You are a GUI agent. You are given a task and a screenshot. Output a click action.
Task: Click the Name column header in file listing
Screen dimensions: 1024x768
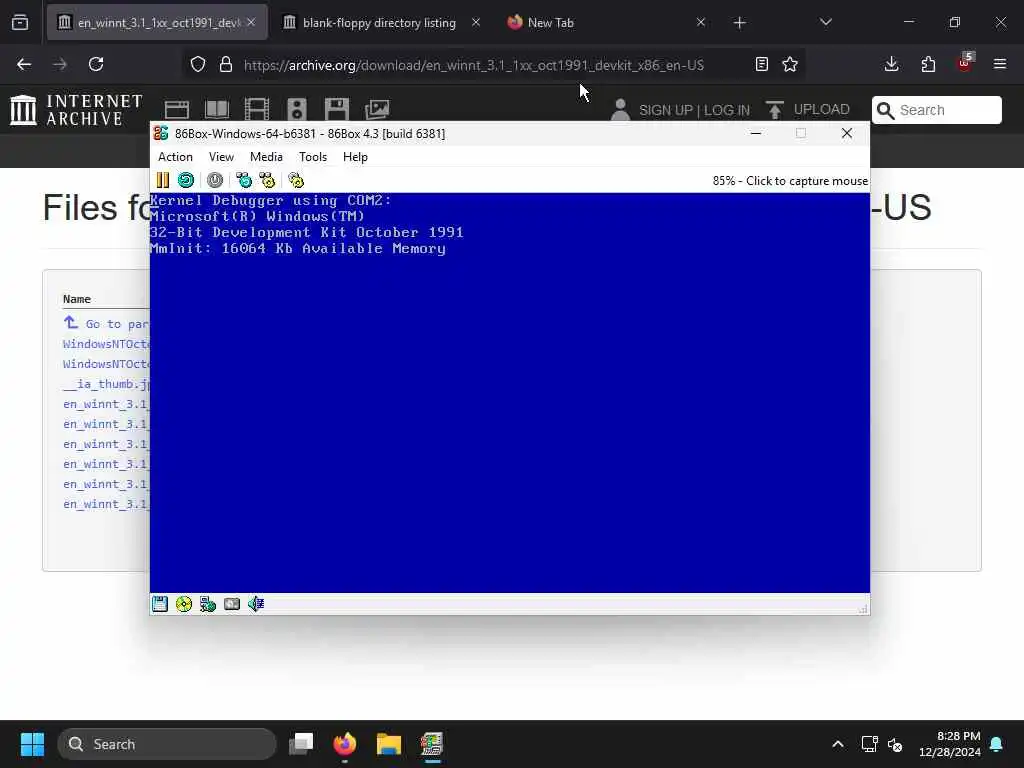click(76, 298)
